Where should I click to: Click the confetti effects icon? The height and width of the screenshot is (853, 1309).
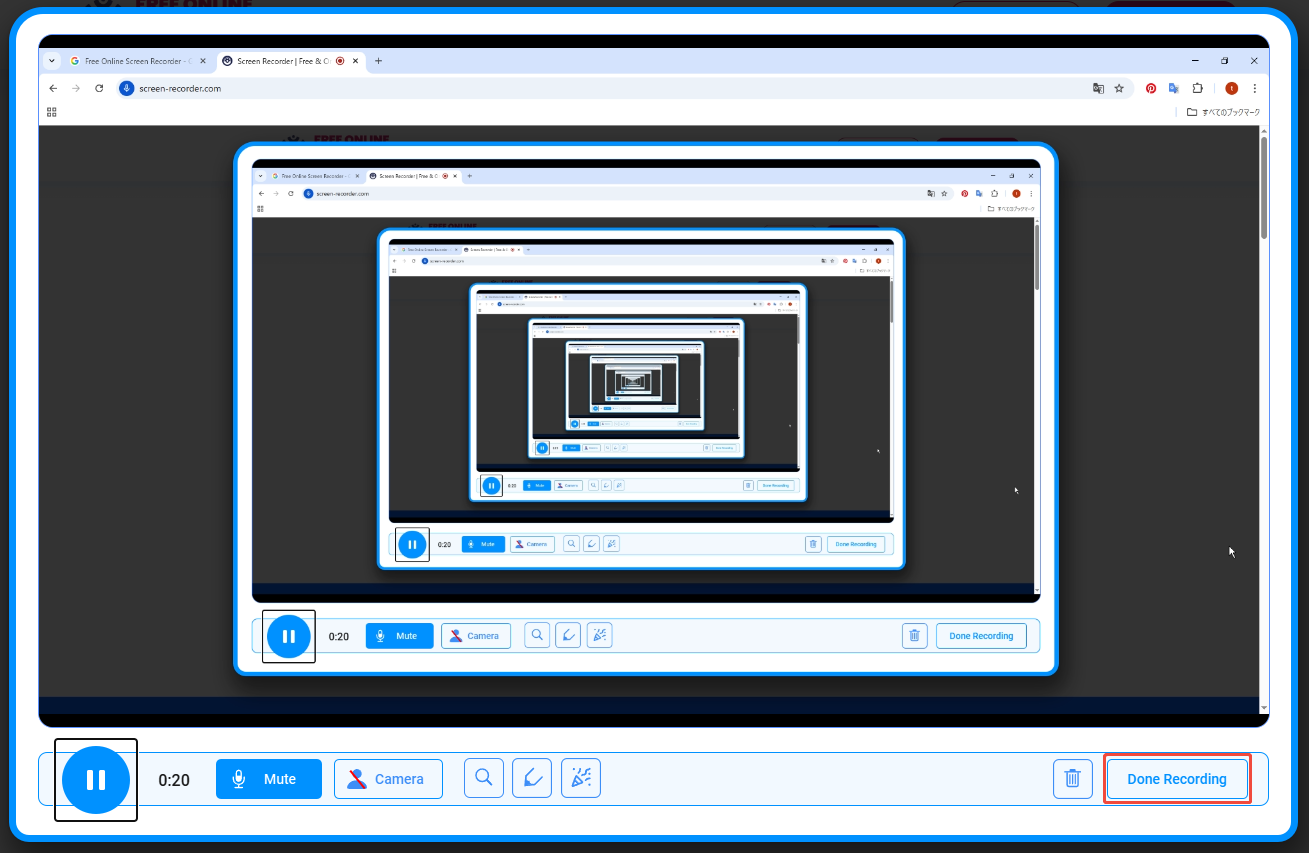pos(581,778)
